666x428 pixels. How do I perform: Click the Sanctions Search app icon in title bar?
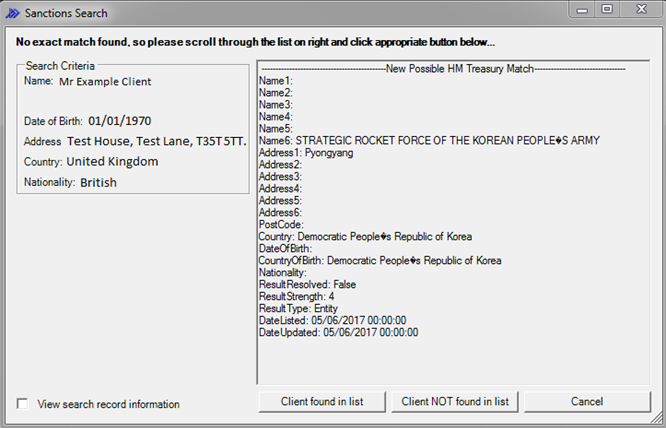[12, 13]
